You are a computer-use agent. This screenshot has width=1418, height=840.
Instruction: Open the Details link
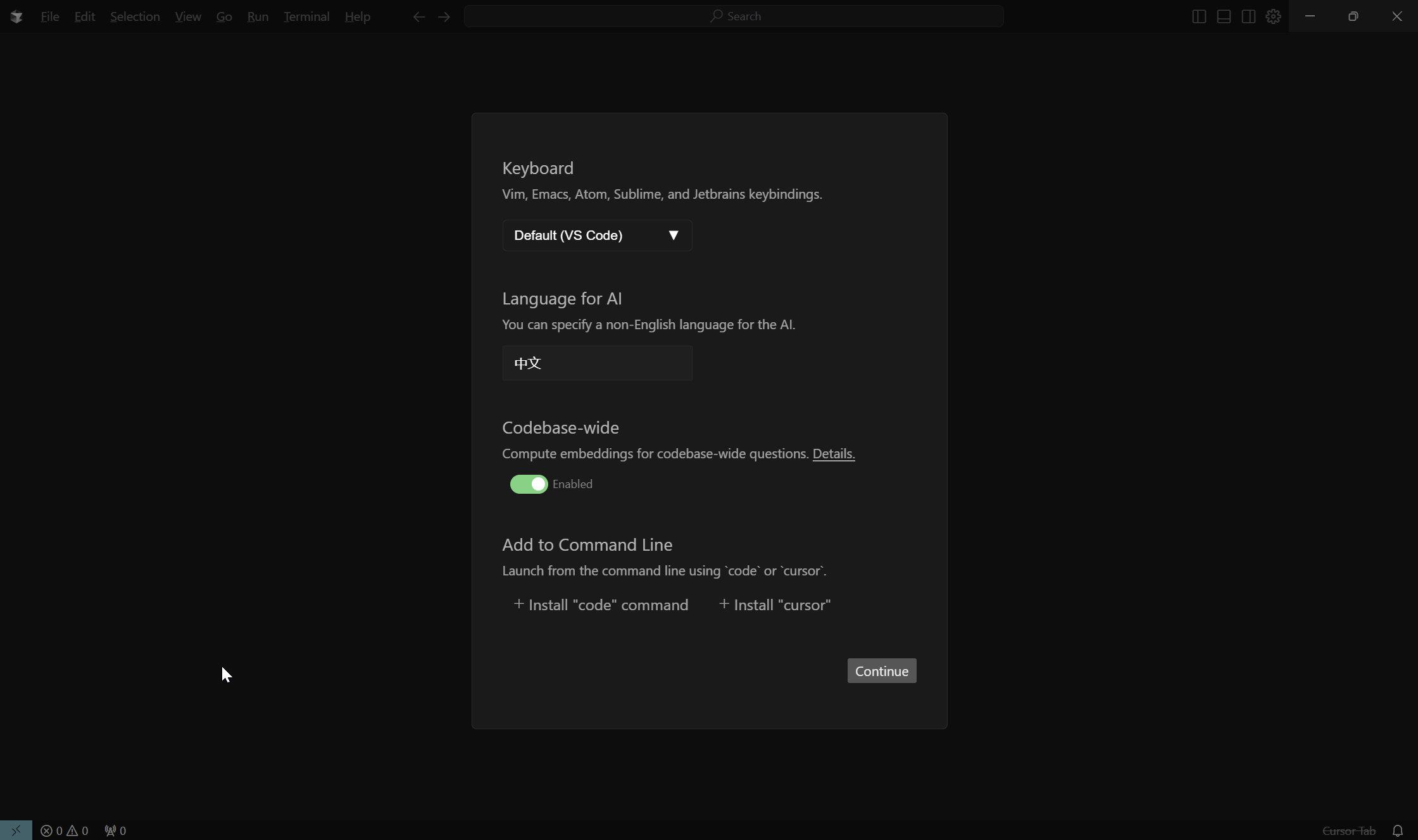pyautogui.click(x=834, y=454)
